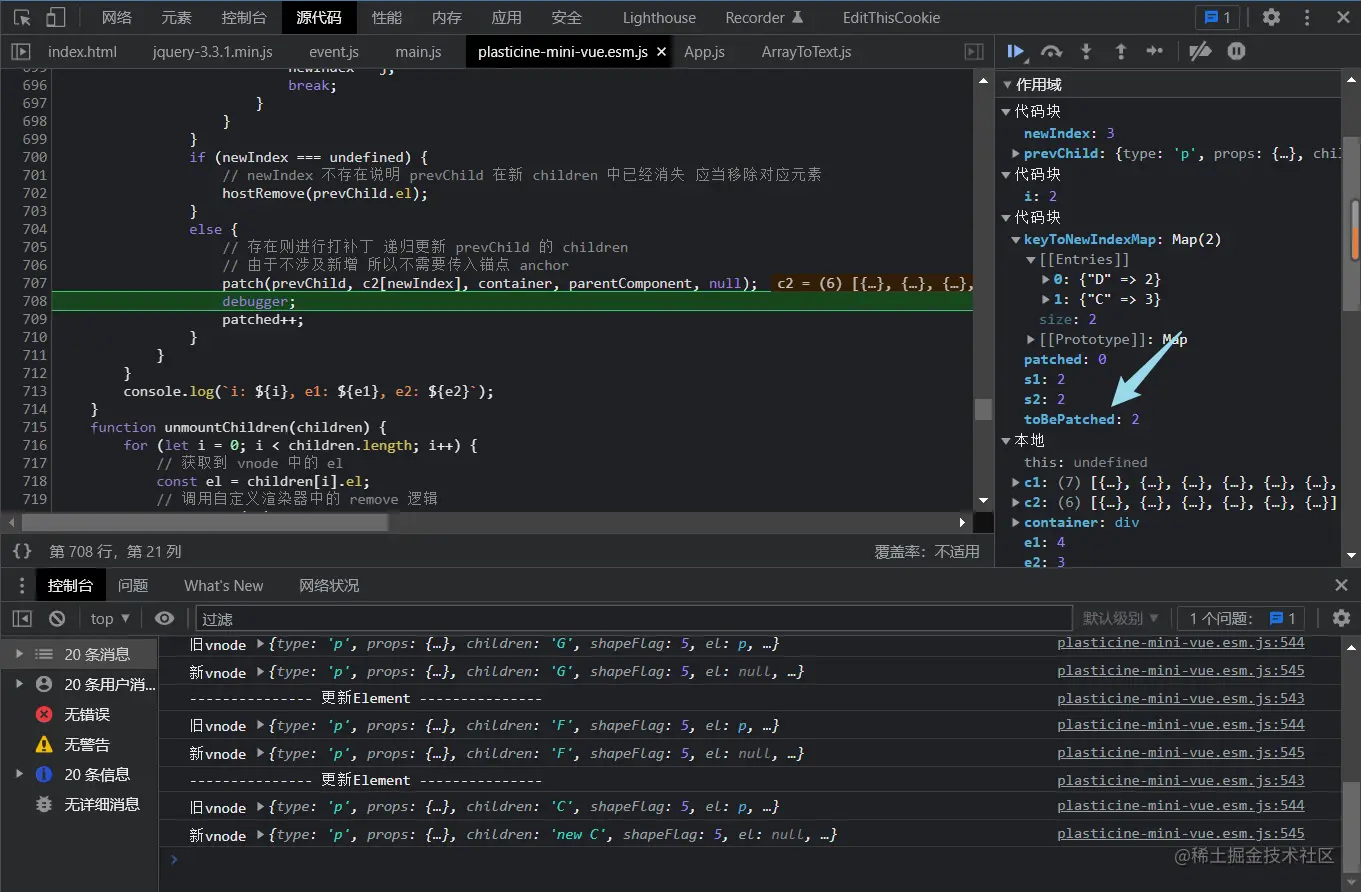Open plasticine-mini-vue.esm.js:544 link on 'G' row
Image resolution: width=1361 pixels, height=892 pixels.
click(1181, 643)
